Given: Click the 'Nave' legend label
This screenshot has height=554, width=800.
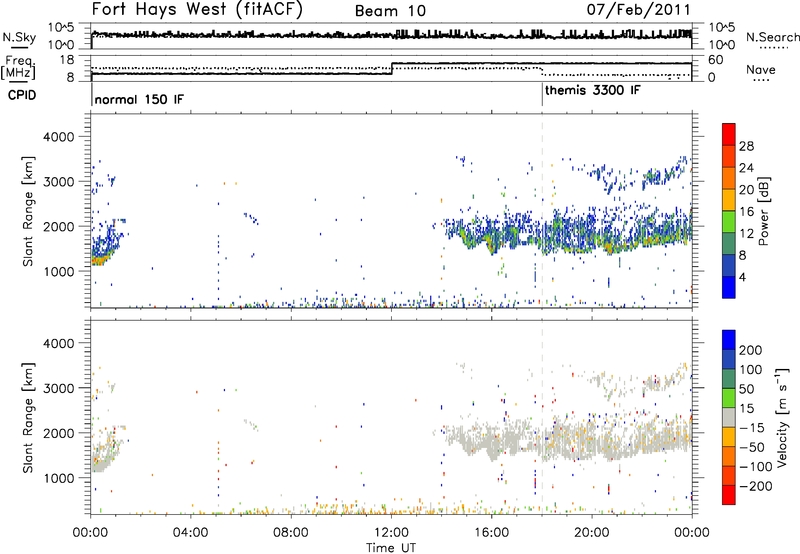Looking at the screenshot, I should [761, 70].
